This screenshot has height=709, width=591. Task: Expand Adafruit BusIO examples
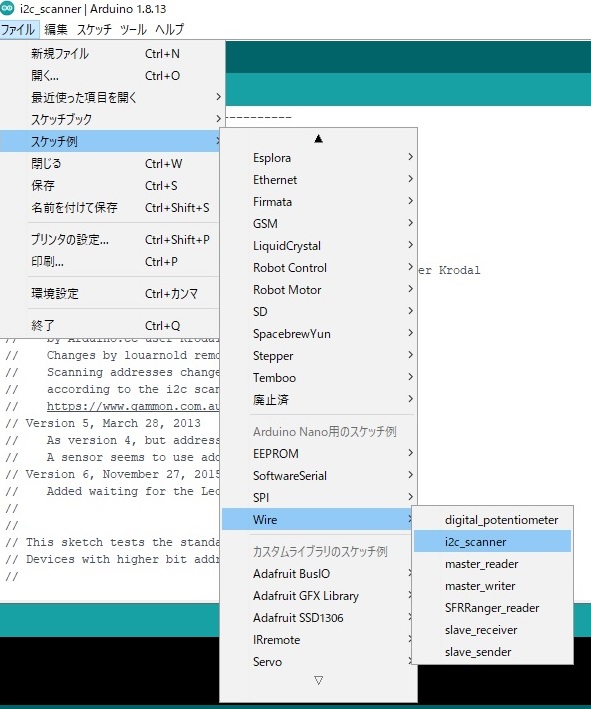(x=318, y=574)
